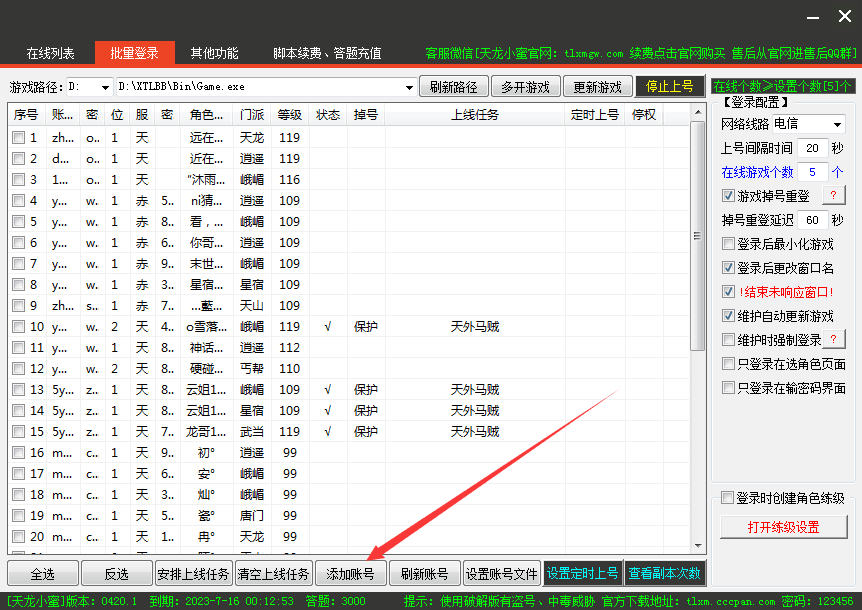
Task: Open the 其他功能 tab
Action: [214, 53]
